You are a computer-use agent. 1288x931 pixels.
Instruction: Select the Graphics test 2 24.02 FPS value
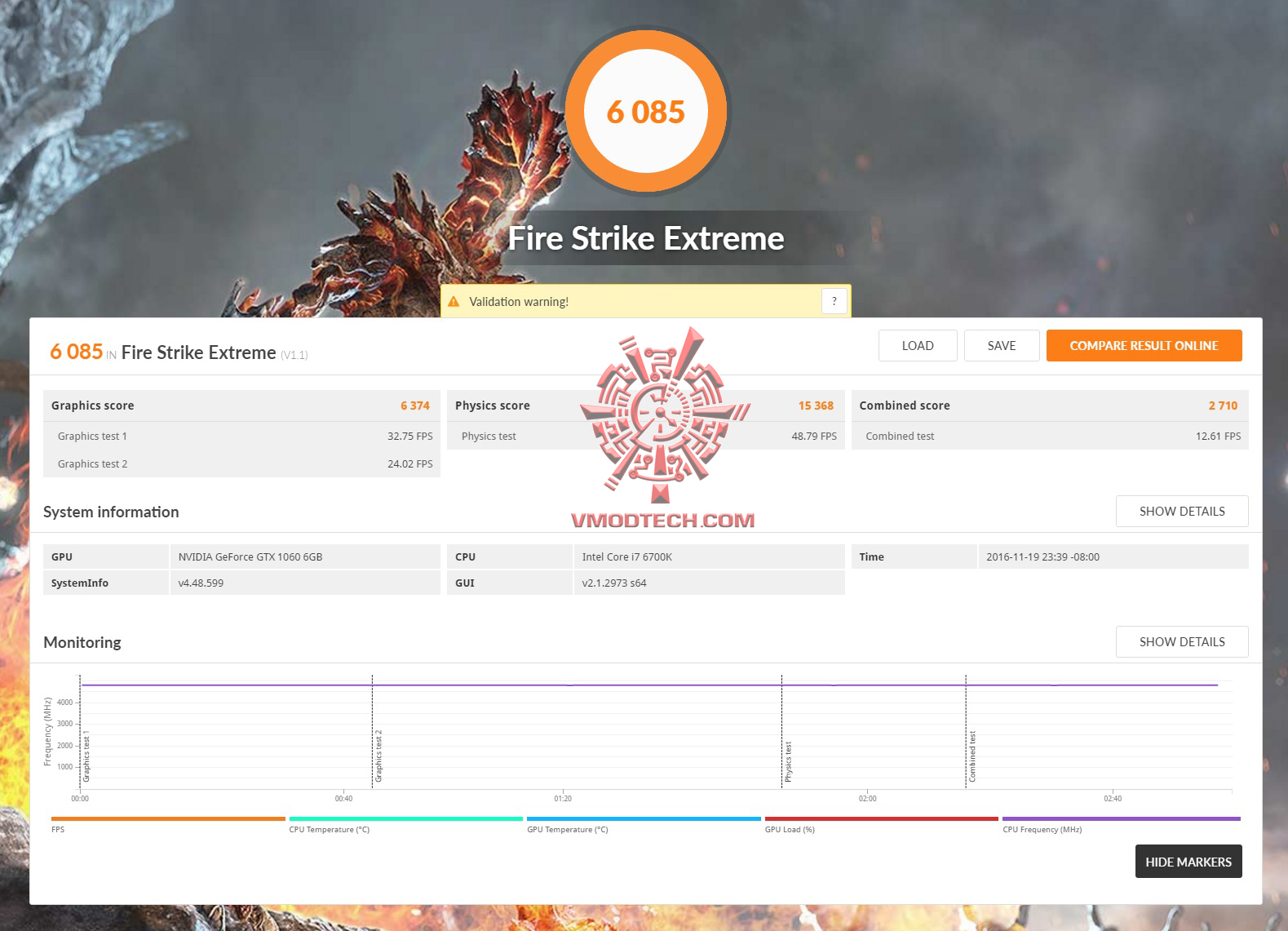click(x=410, y=464)
